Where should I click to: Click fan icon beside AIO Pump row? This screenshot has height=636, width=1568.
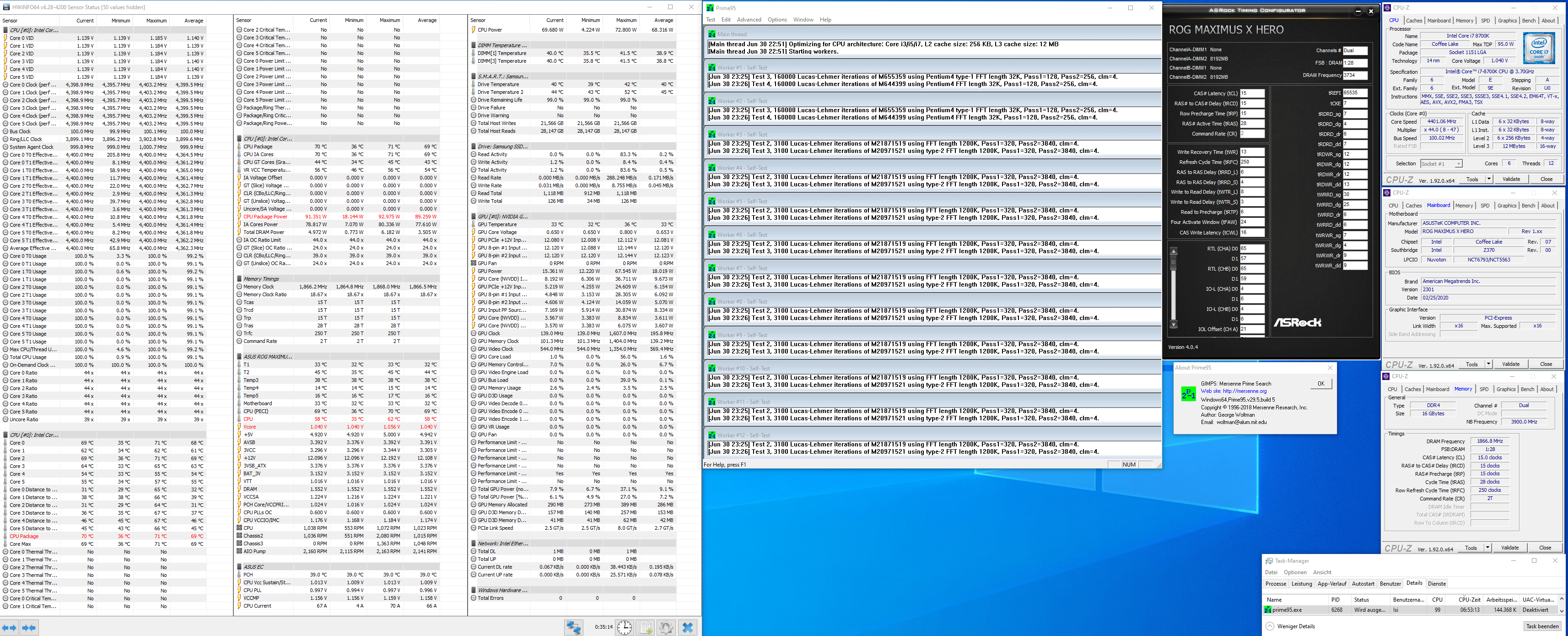(x=239, y=551)
